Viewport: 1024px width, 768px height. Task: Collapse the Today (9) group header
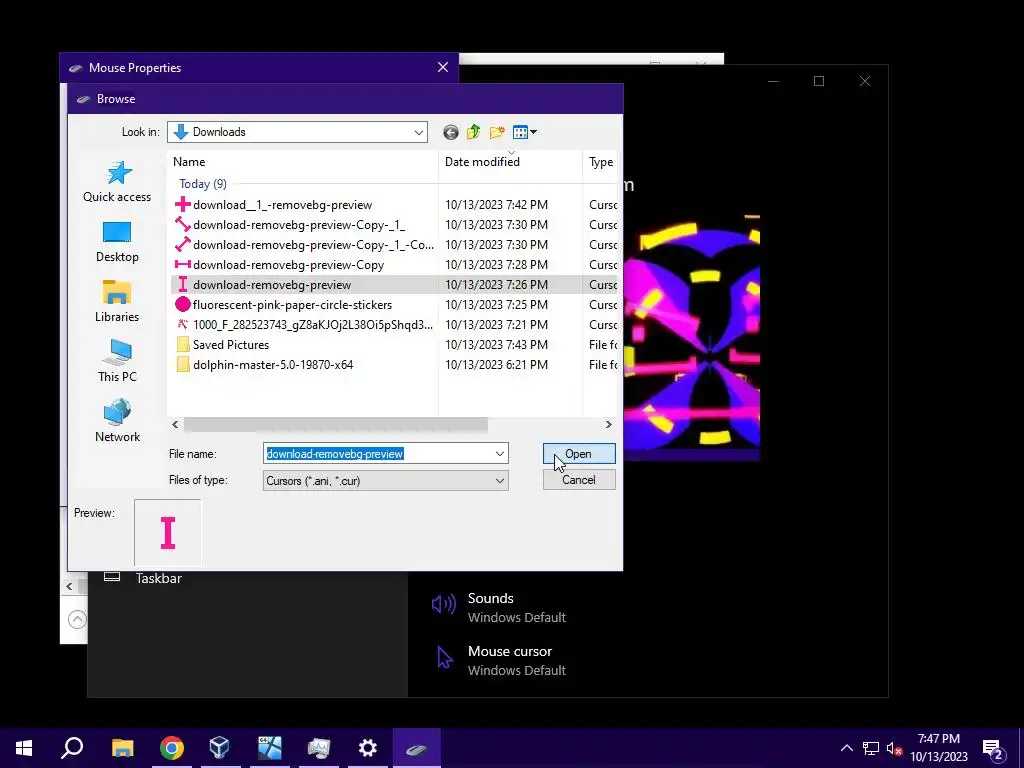pos(202,184)
